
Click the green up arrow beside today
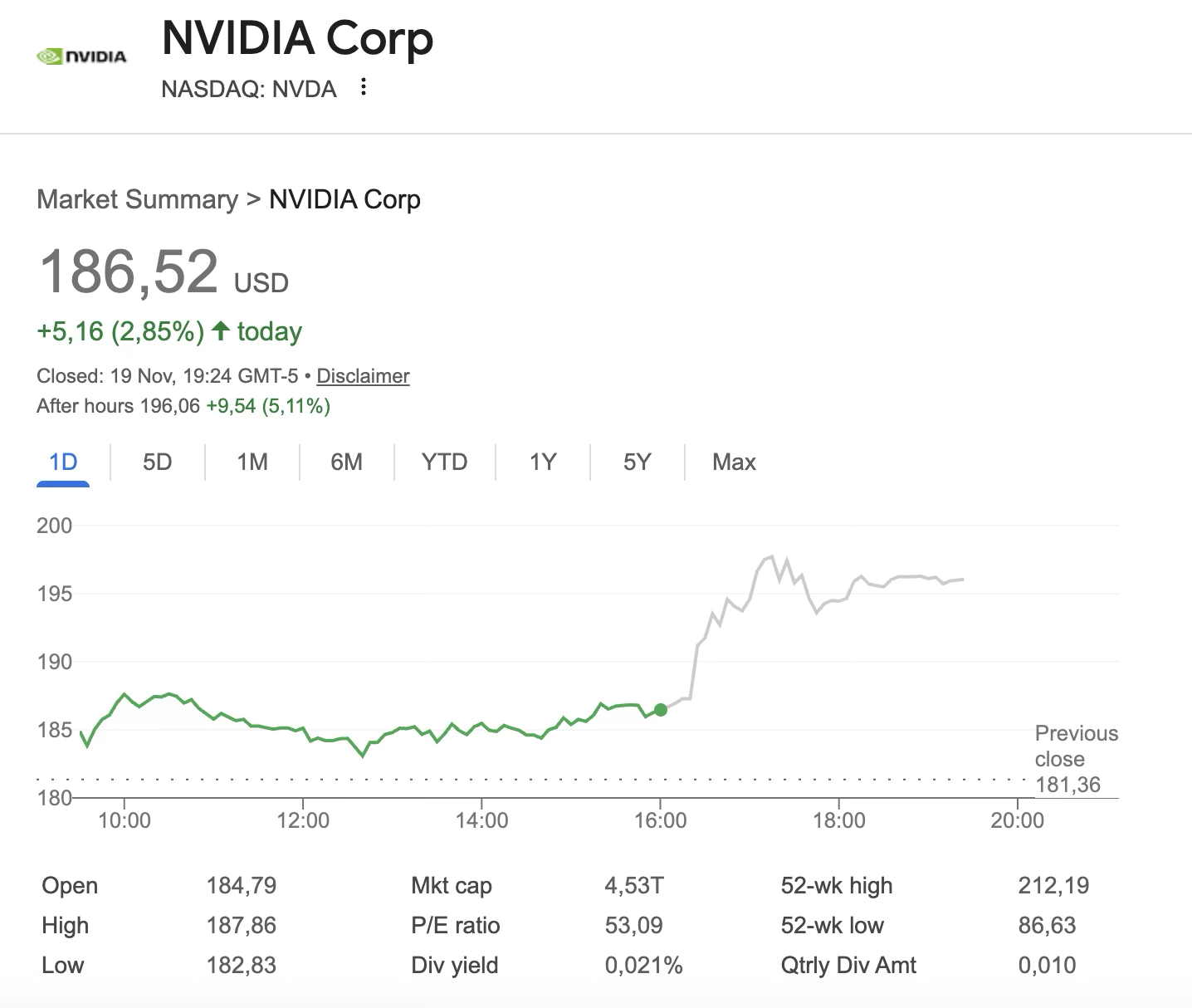(x=220, y=331)
